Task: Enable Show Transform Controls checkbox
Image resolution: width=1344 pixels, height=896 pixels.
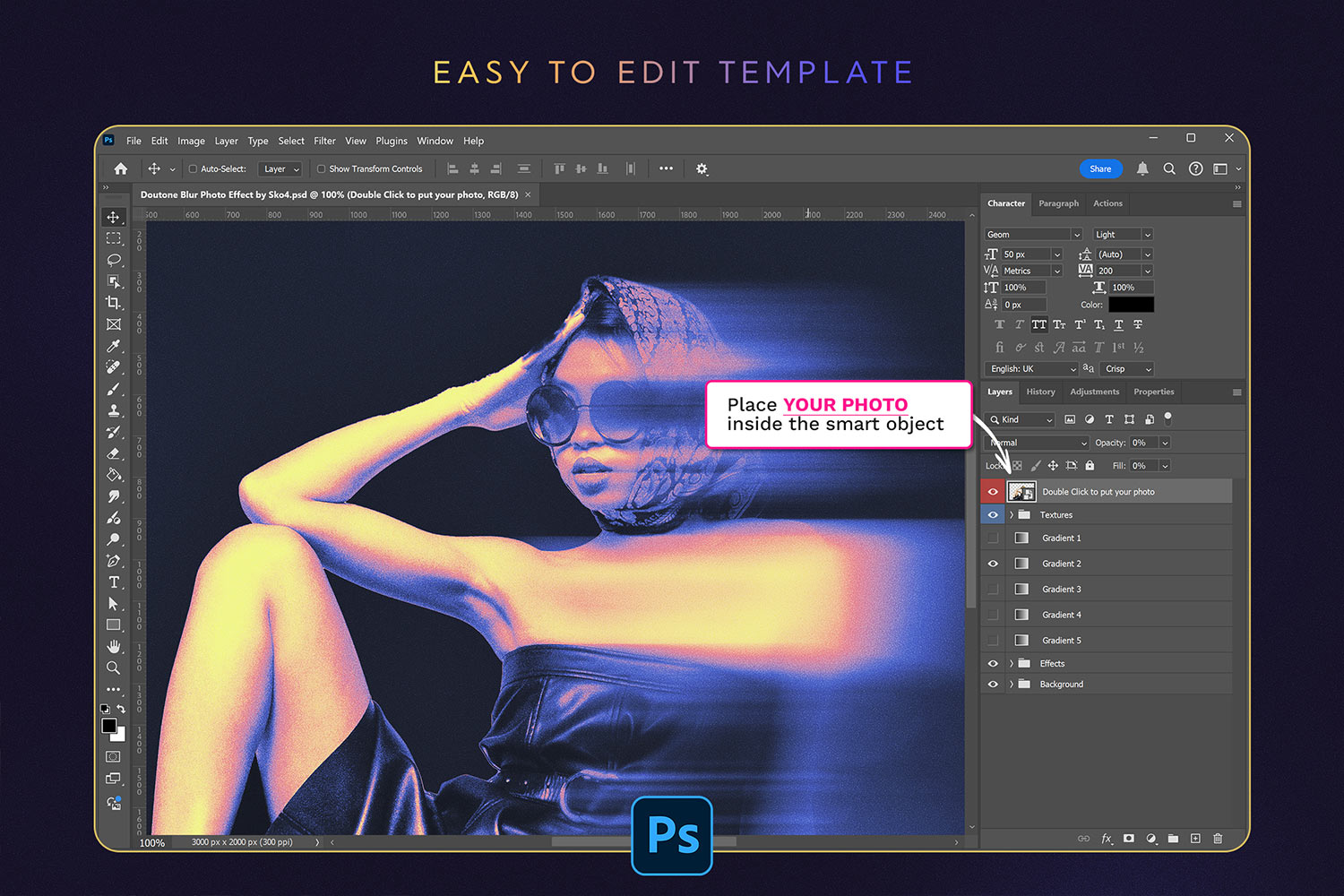Action: pyautogui.click(x=321, y=168)
